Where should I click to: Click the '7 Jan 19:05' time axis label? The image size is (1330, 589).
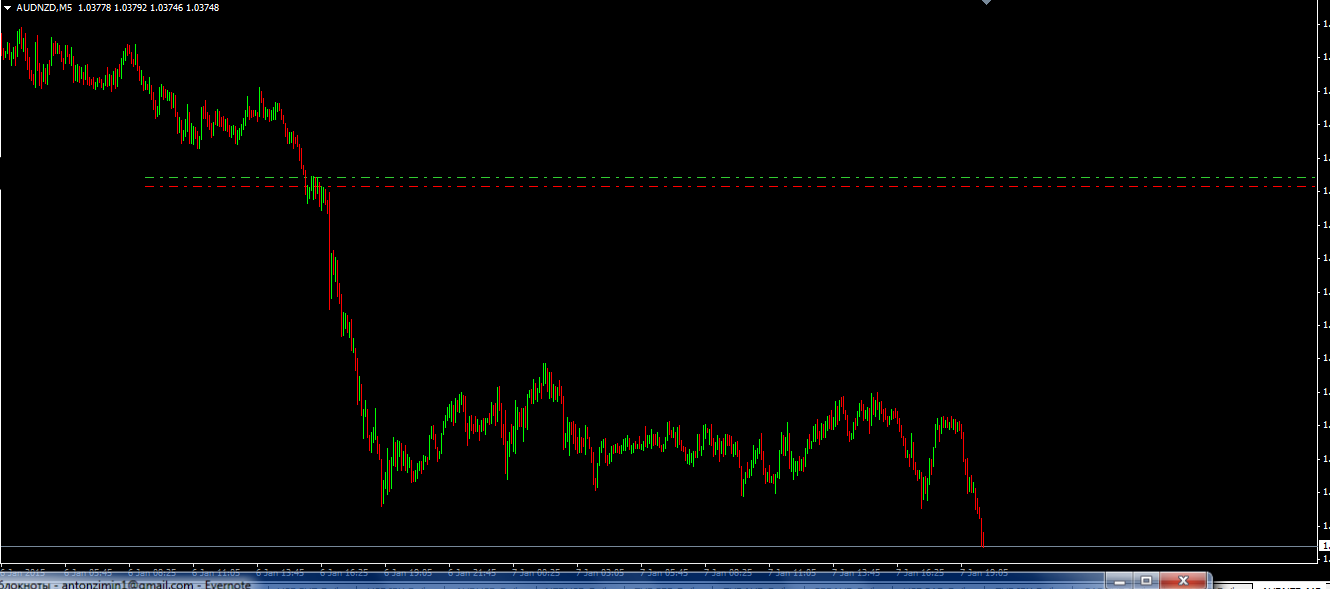pos(984,573)
